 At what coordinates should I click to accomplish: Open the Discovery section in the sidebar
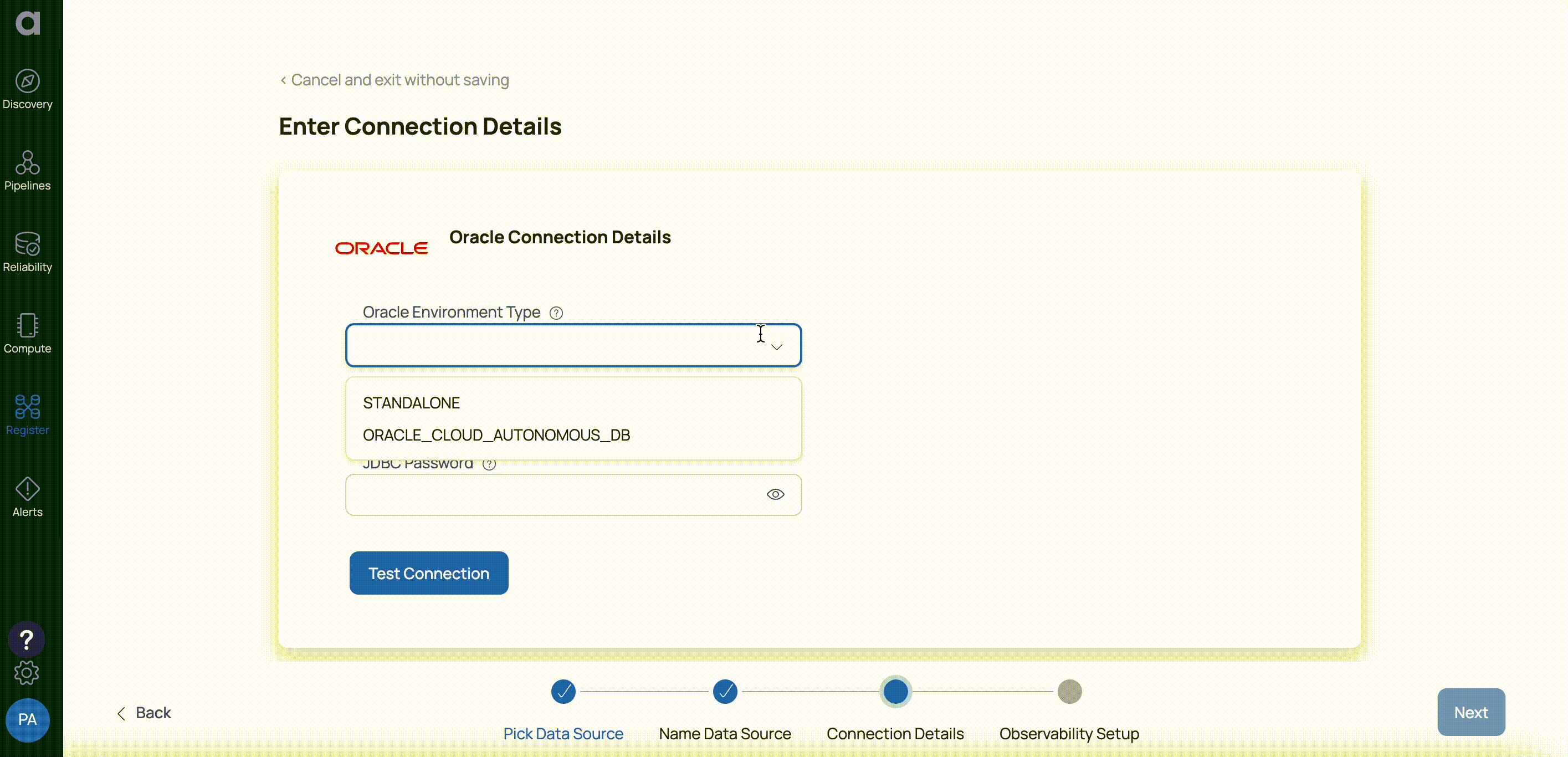[x=27, y=90]
